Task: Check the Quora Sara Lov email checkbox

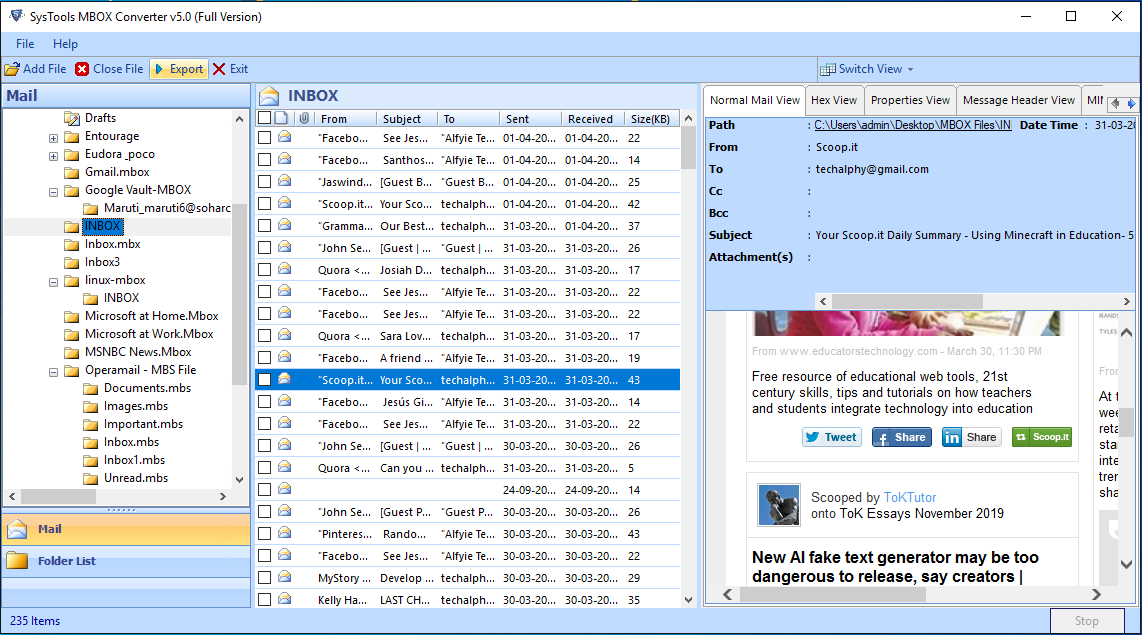Action: 265,336
